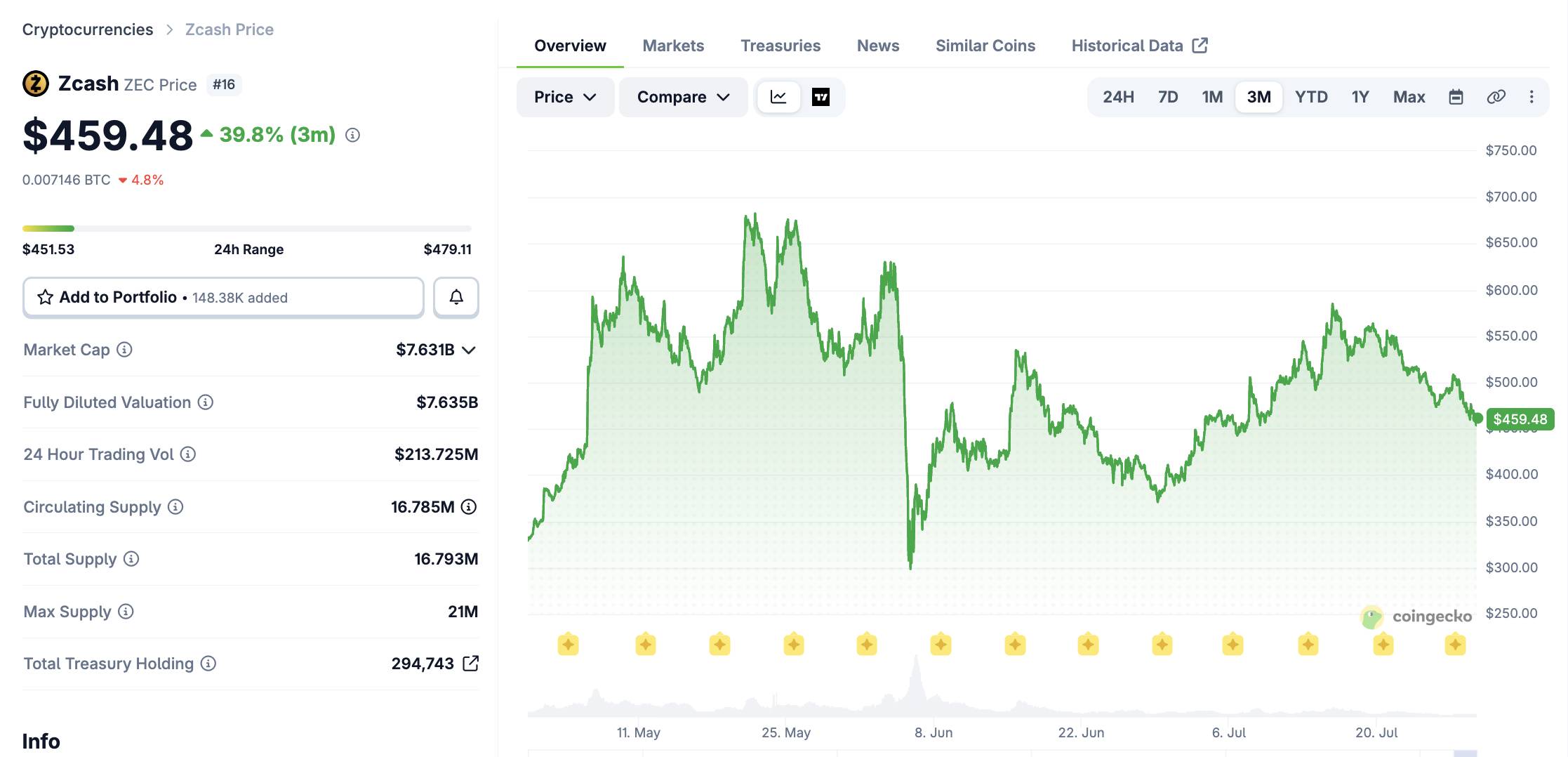Screen dimensions: 1568x757
Task: Click the Circulating Supply value info icon
Action: [x=469, y=506]
